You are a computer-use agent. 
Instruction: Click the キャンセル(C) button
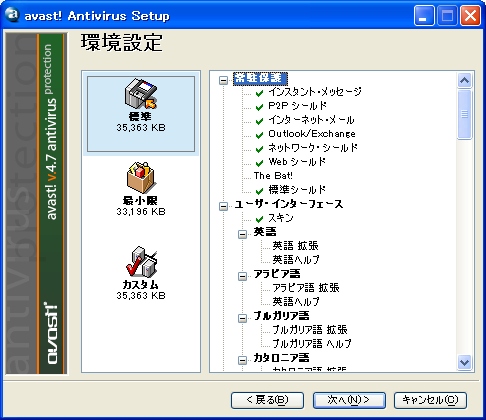pos(430,400)
